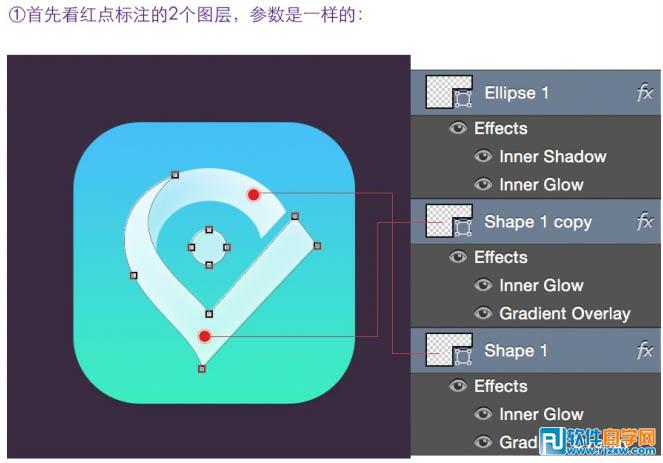663x463 pixels.
Task: Click the bottom tip anchor point of the pin shape
Action: tap(202, 369)
